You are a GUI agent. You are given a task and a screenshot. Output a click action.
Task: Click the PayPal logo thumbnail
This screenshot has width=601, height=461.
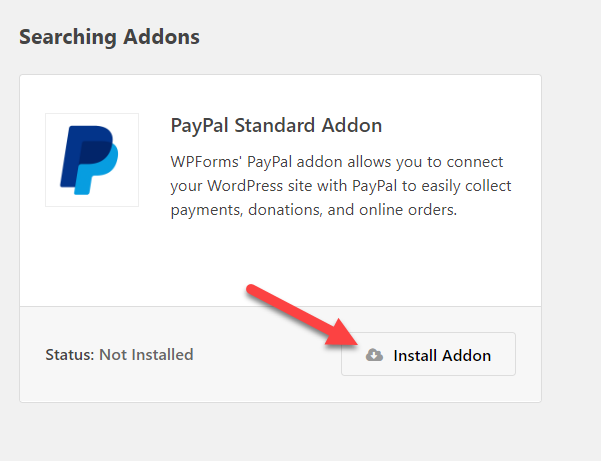[92, 160]
